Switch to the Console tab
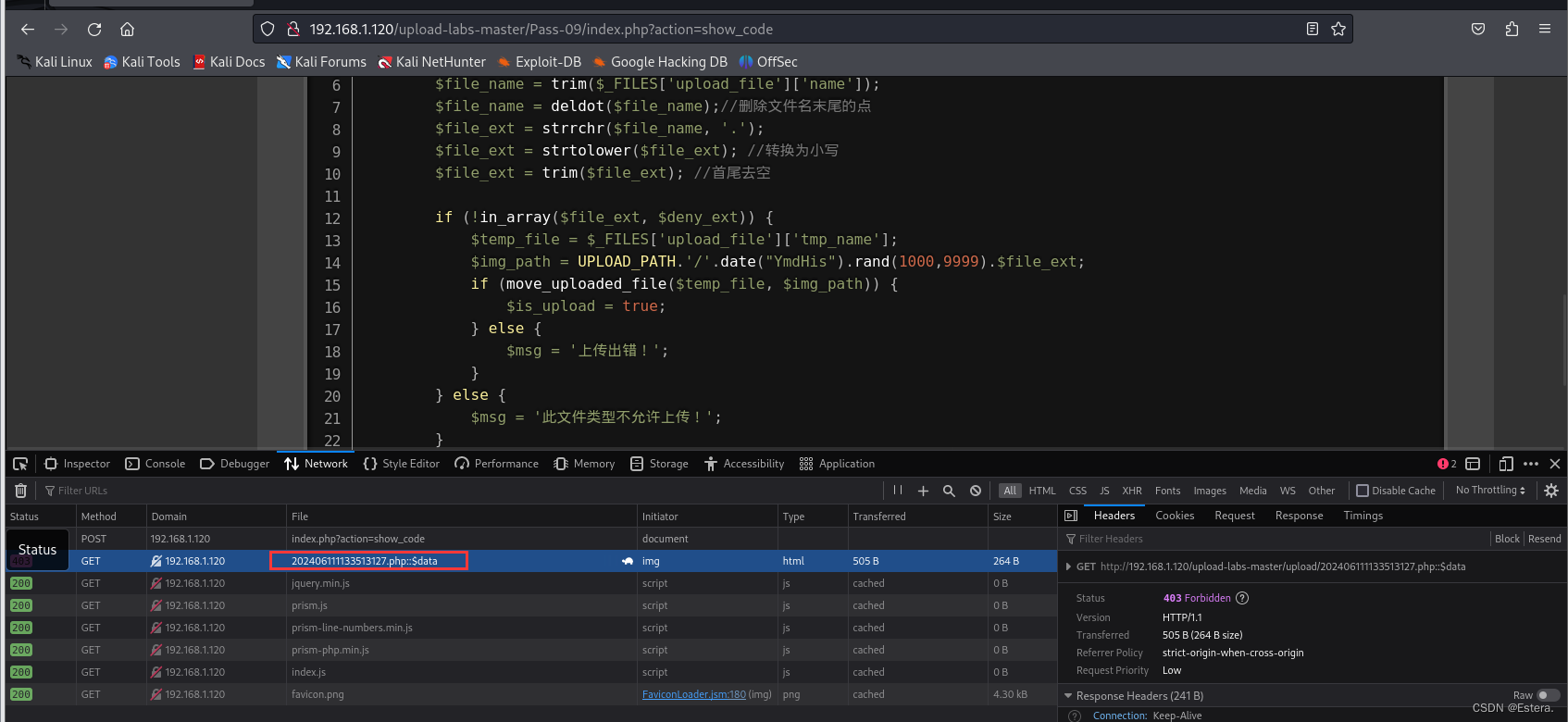 [156, 464]
